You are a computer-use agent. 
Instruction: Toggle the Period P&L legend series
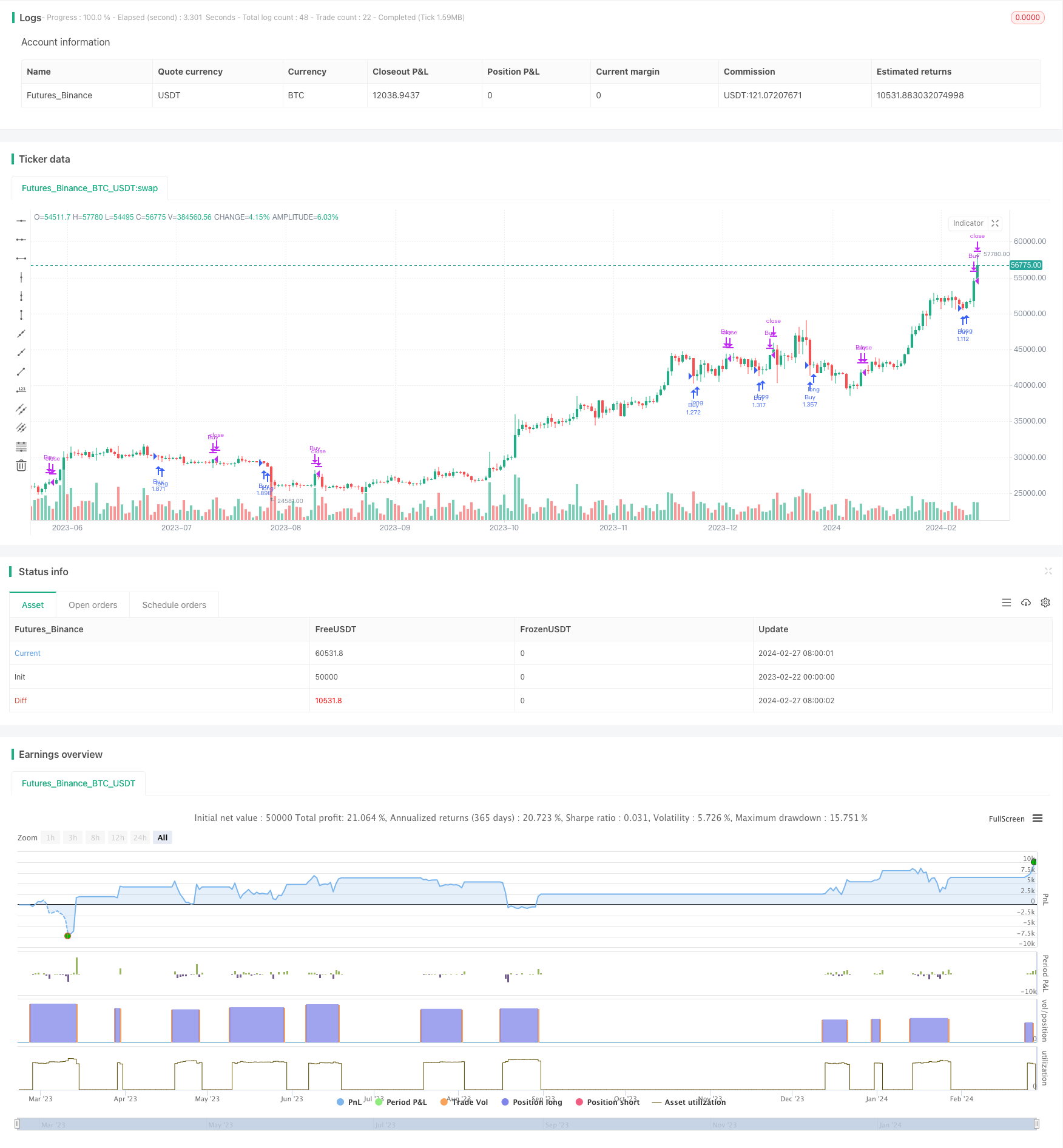point(401,1102)
